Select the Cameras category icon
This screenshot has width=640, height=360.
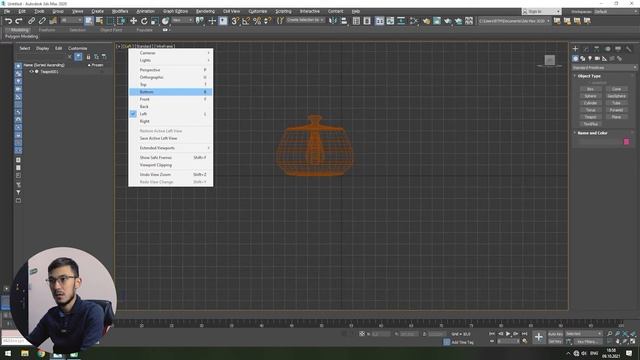[x=597, y=59]
